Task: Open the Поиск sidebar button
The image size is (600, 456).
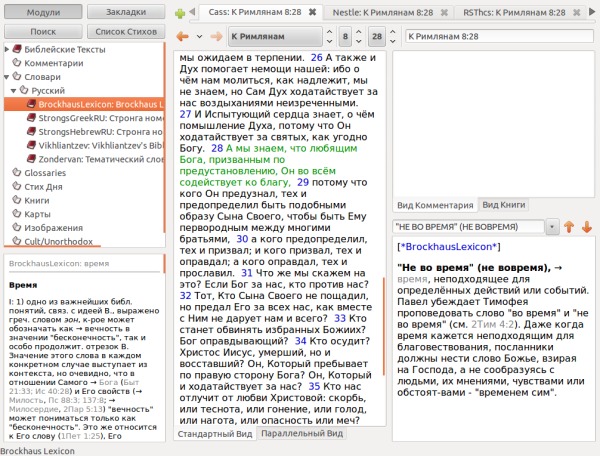Action: pyautogui.click(x=43, y=31)
